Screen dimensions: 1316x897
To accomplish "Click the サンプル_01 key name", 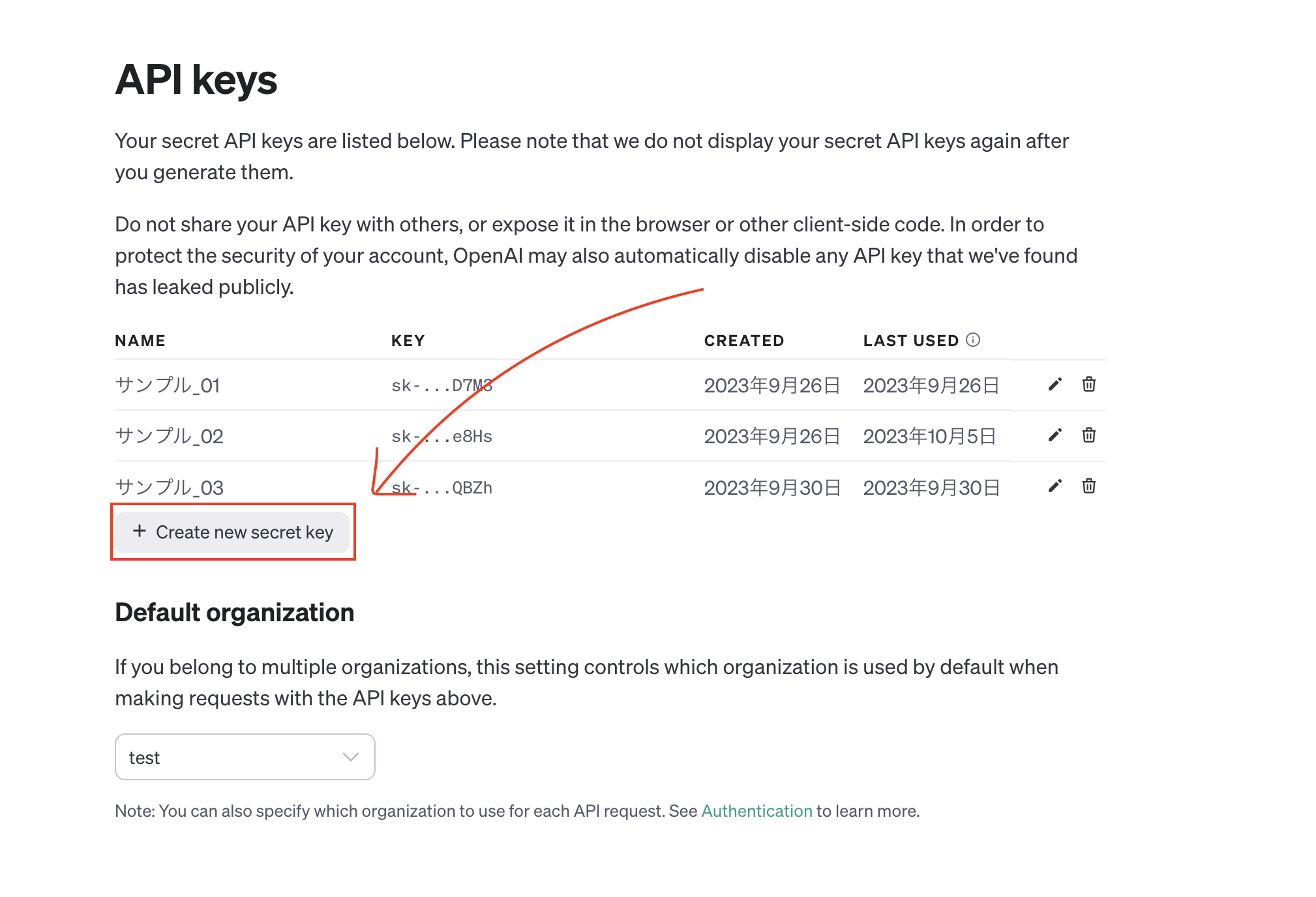I will click(x=168, y=385).
